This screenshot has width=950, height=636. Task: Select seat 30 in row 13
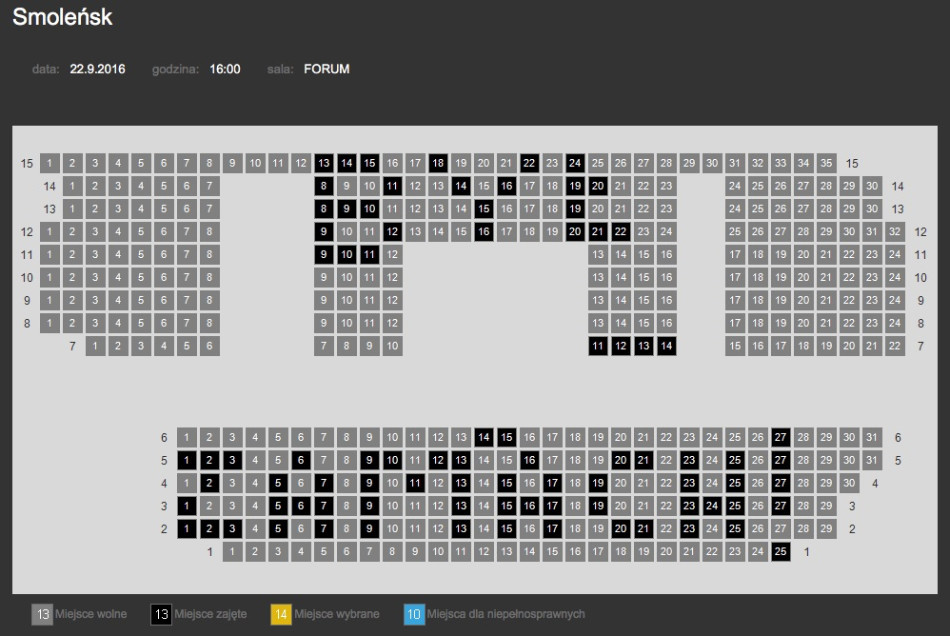point(872,209)
